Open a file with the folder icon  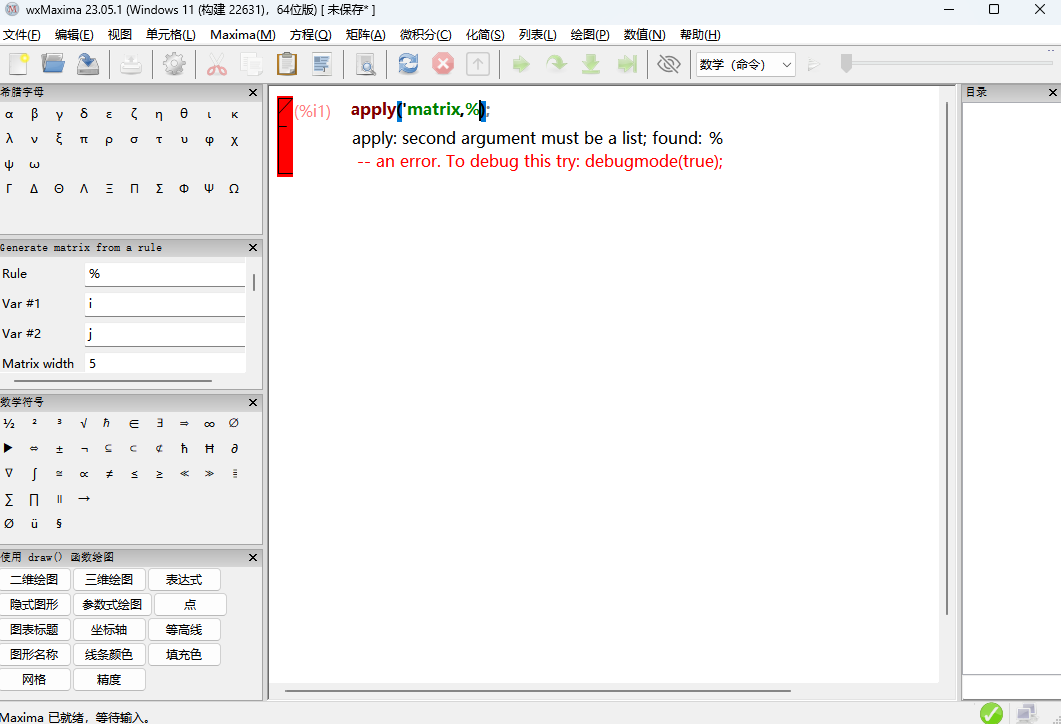click(53, 64)
